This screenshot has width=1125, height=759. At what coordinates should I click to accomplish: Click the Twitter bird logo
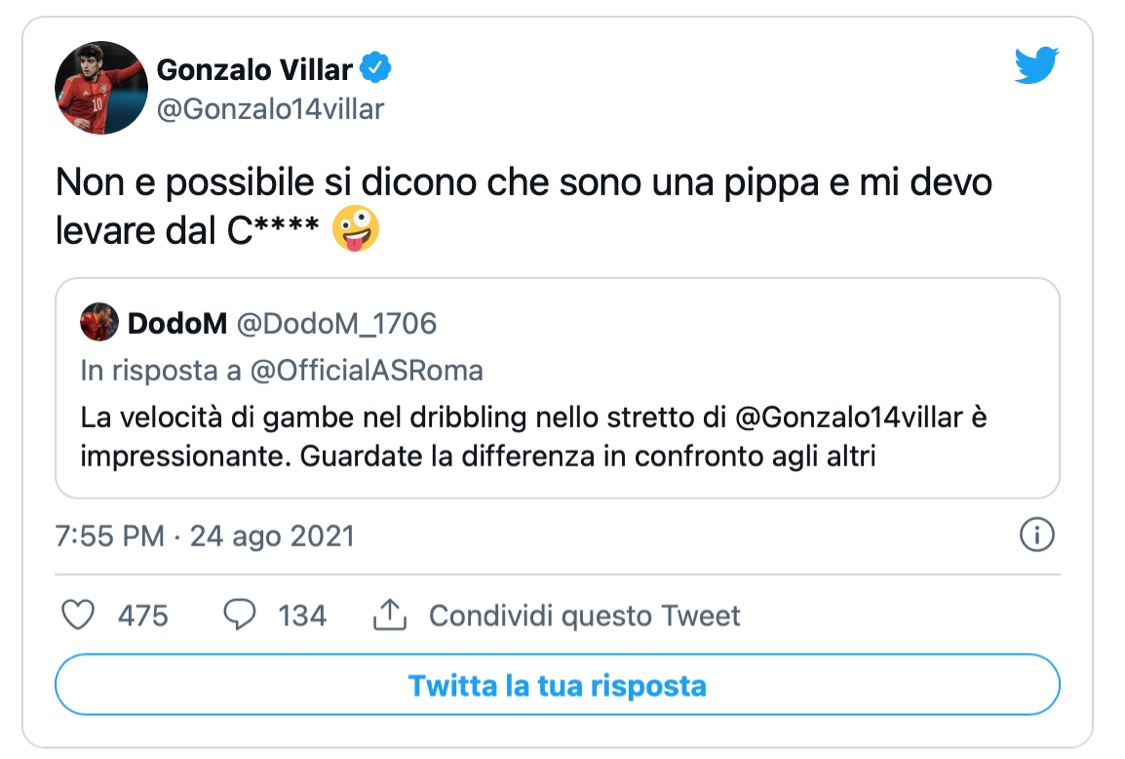(1036, 67)
